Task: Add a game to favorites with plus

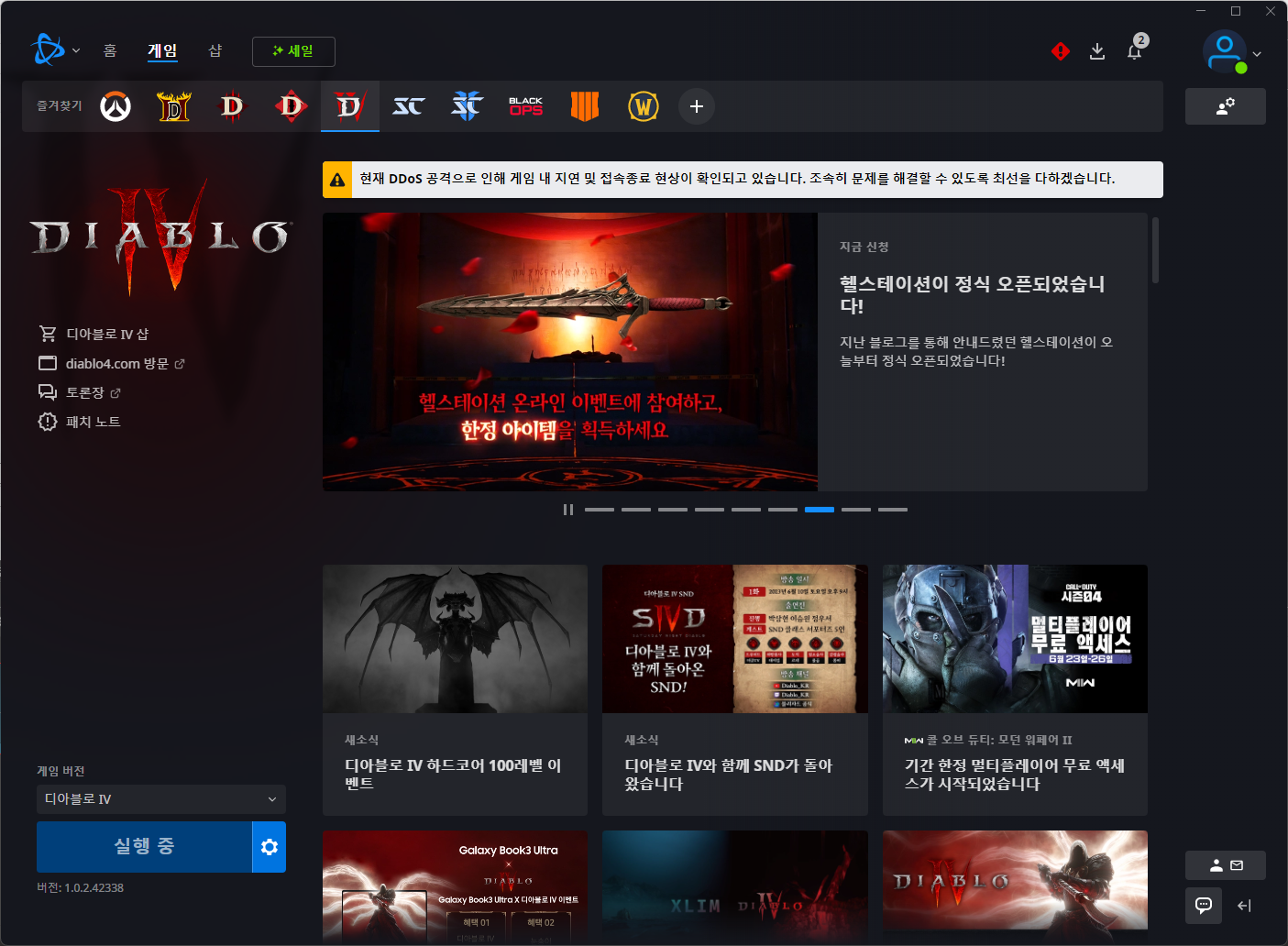Action: [697, 106]
